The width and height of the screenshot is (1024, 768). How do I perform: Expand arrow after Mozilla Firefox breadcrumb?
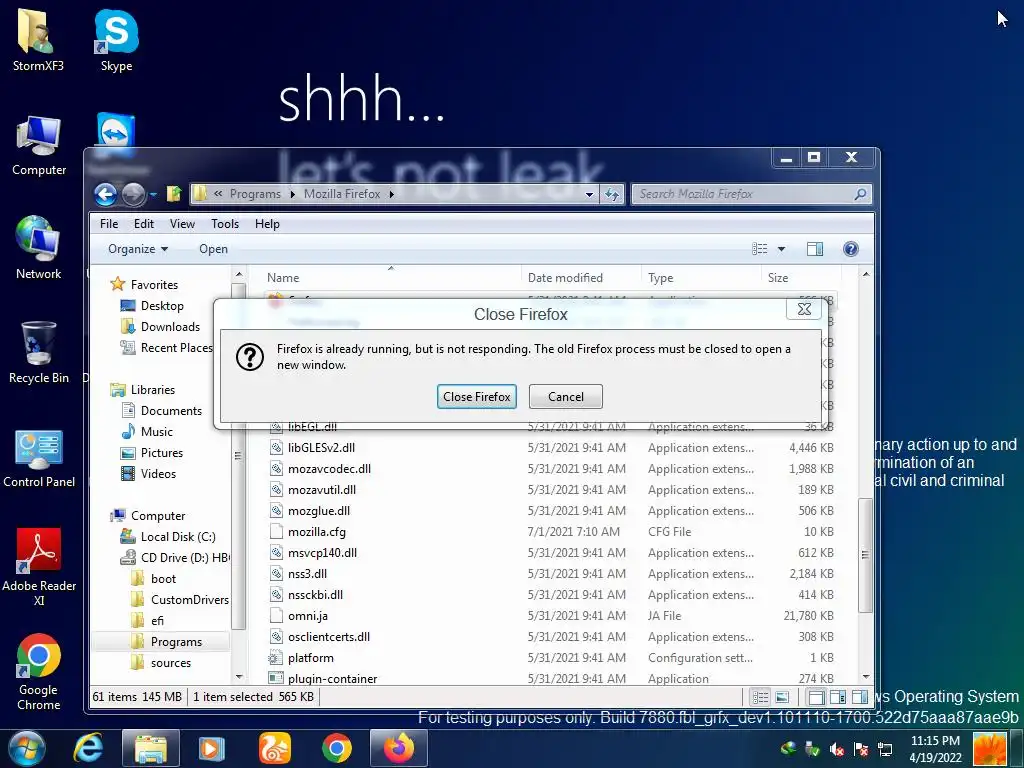coord(391,194)
